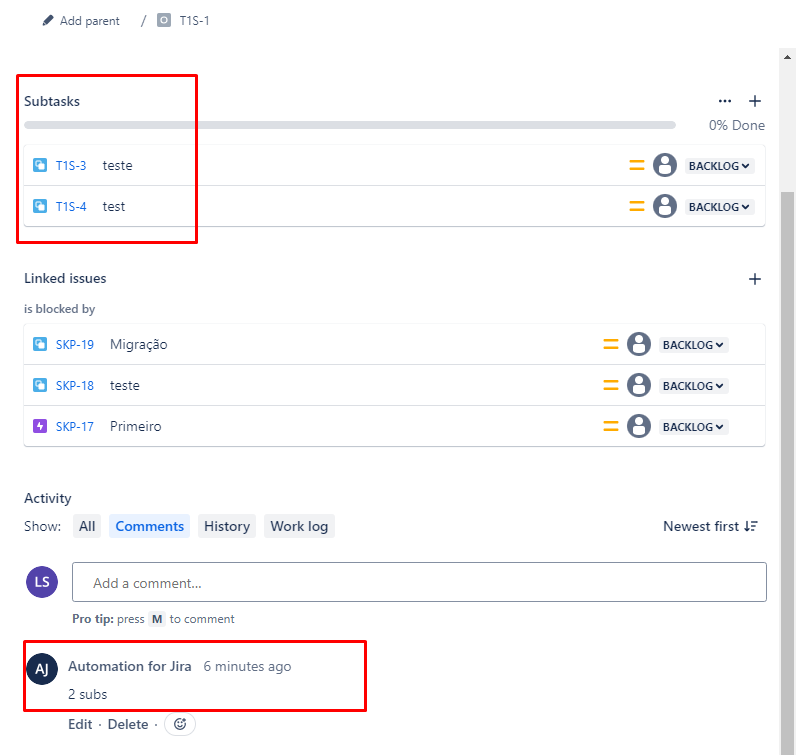This screenshot has height=755, width=800.
Task: Click Automation for Jira author name
Action: point(130,666)
